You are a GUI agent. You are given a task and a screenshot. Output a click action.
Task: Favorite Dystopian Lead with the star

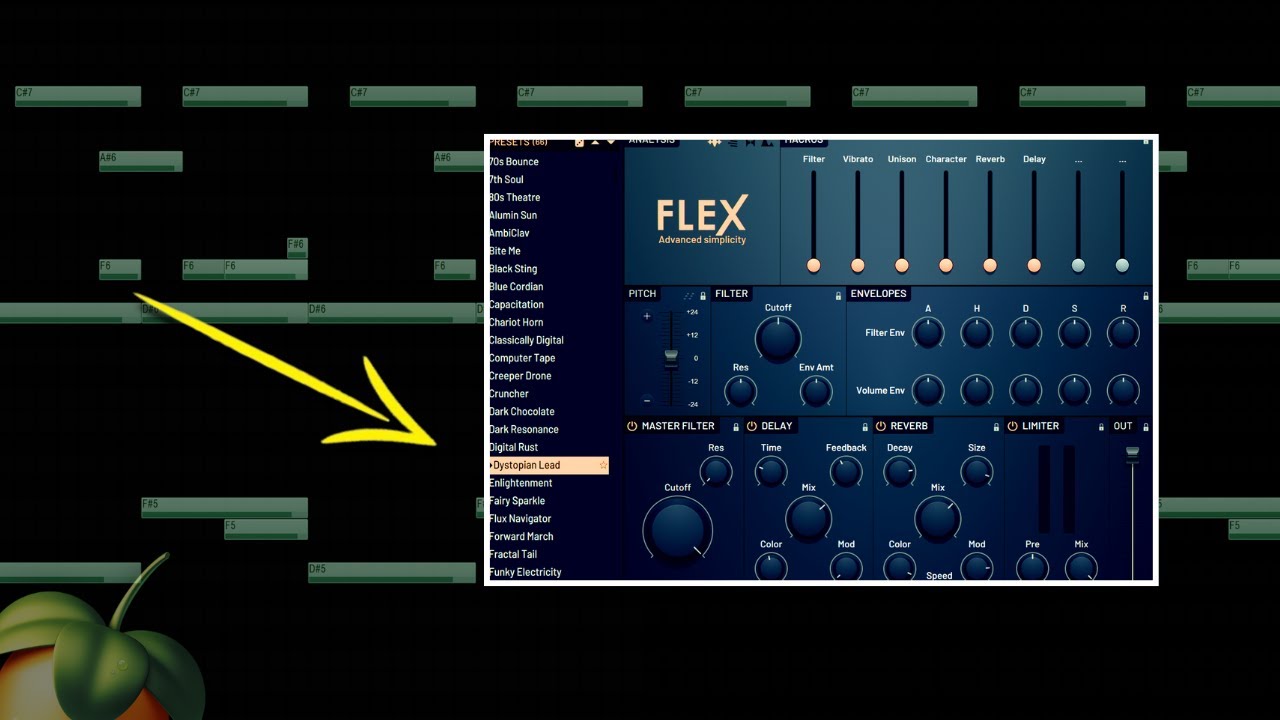tap(603, 466)
